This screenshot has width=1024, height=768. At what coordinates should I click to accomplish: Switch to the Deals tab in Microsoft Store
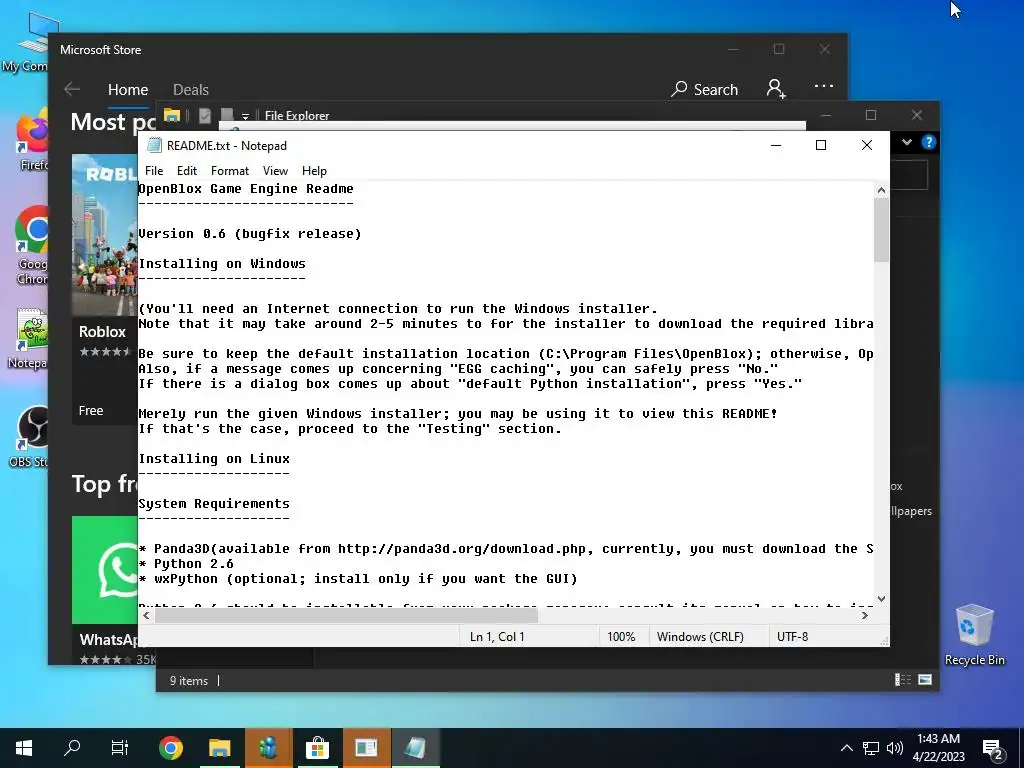click(191, 89)
